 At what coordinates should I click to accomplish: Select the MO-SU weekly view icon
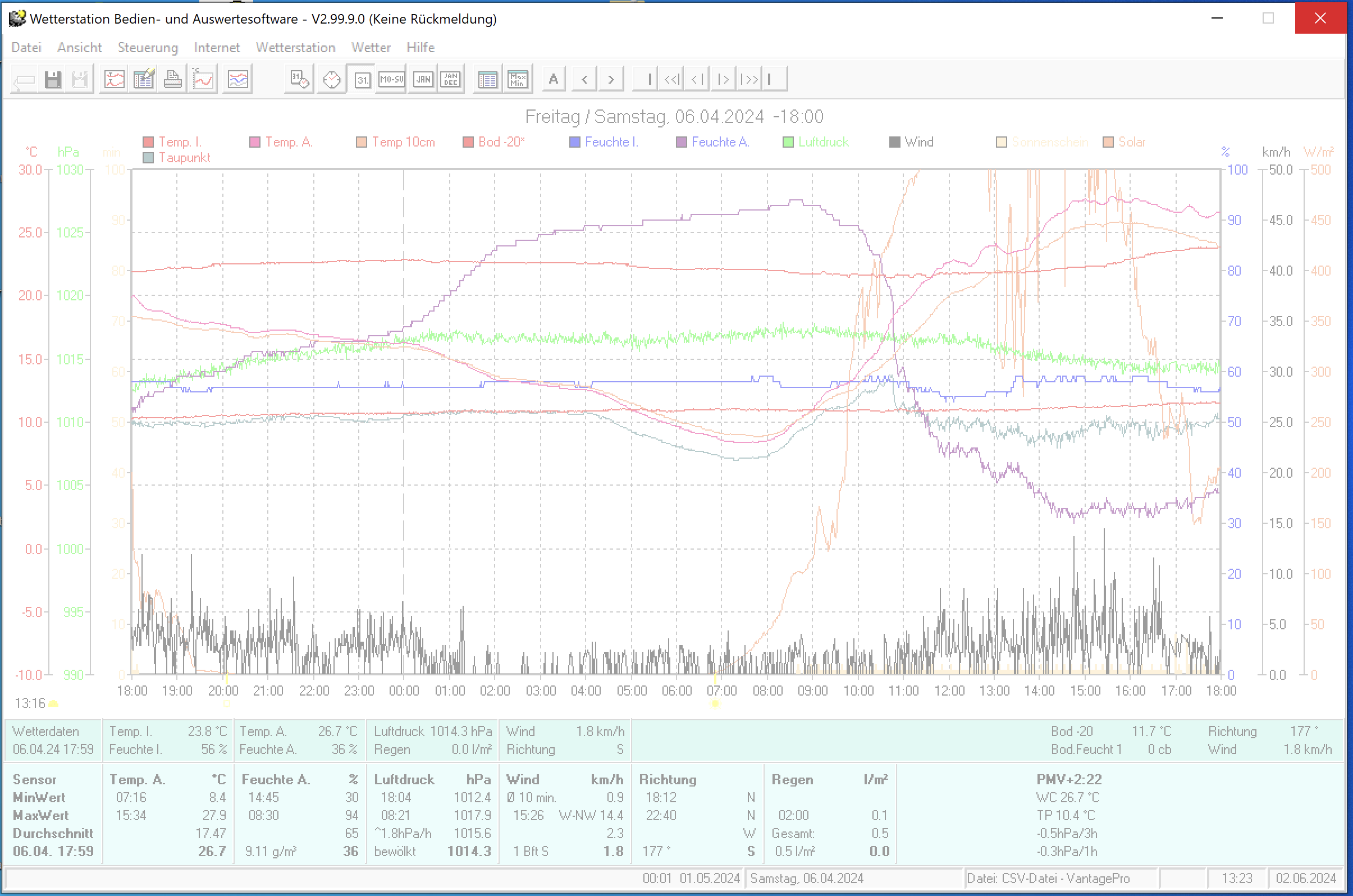coord(391,79)
